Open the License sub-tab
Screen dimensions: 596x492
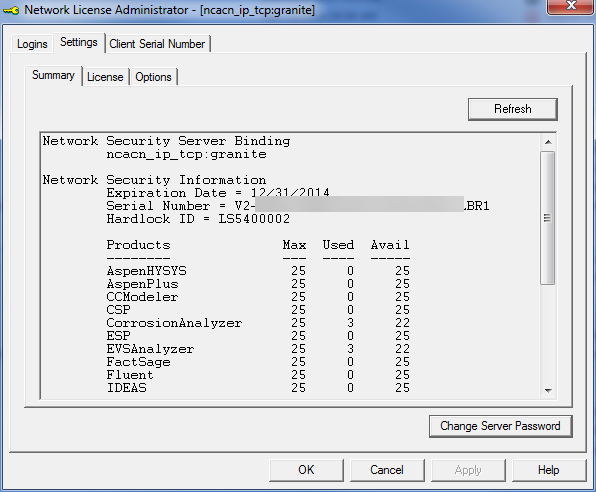click(105, 77)
